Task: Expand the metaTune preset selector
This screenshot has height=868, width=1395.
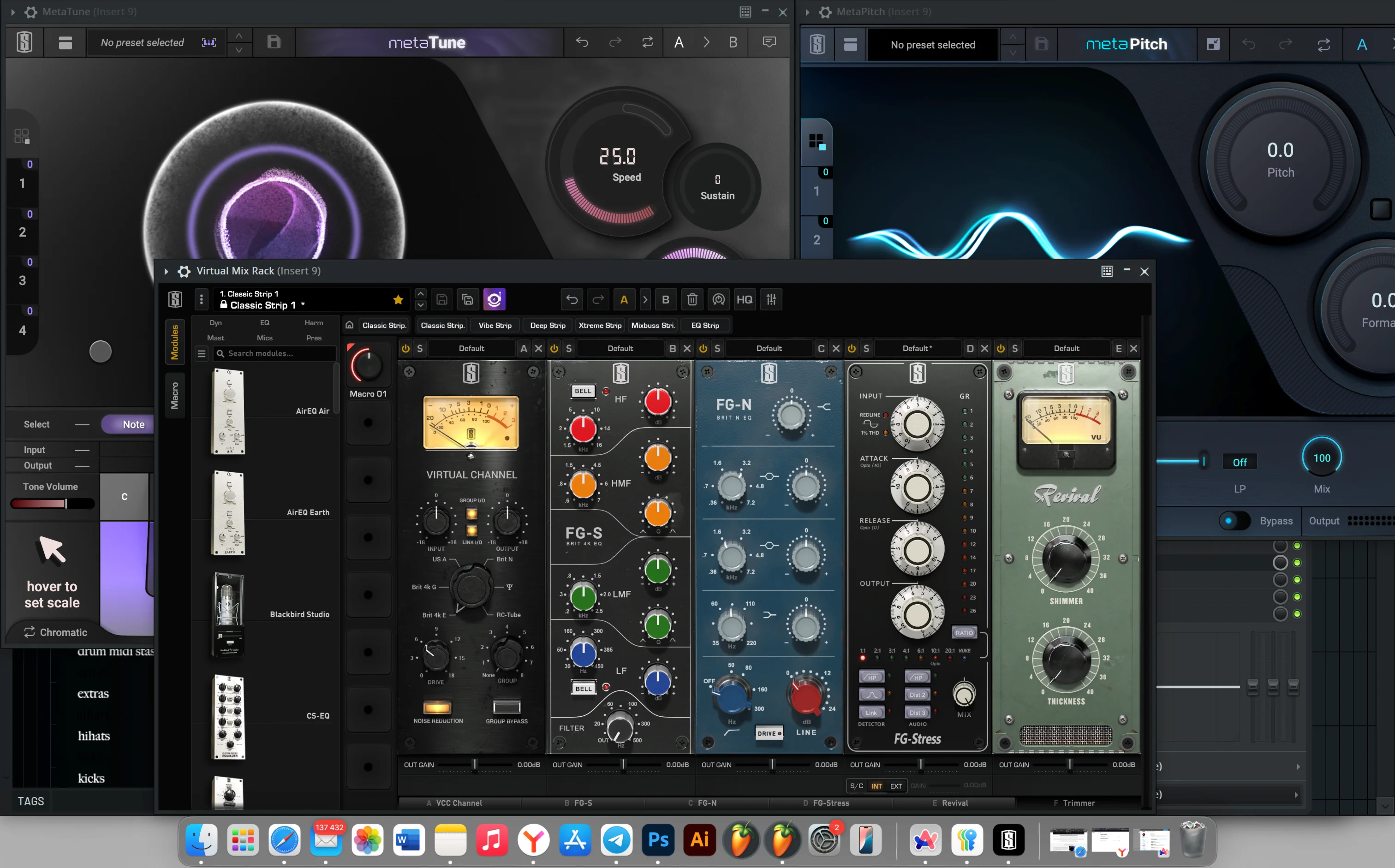Action: click(x=143, y=42)
